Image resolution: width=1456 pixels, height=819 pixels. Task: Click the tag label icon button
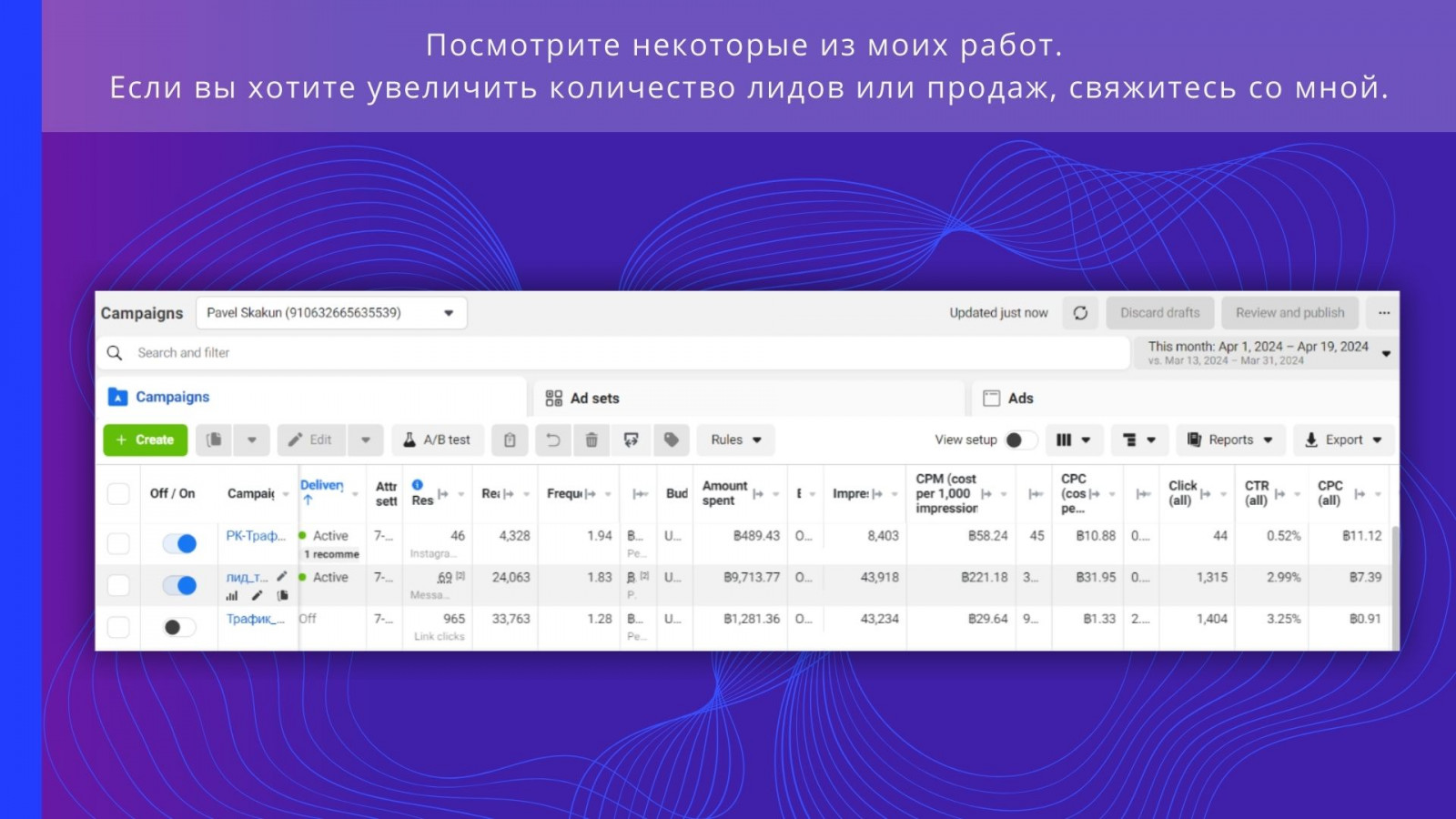click(672, 440)
